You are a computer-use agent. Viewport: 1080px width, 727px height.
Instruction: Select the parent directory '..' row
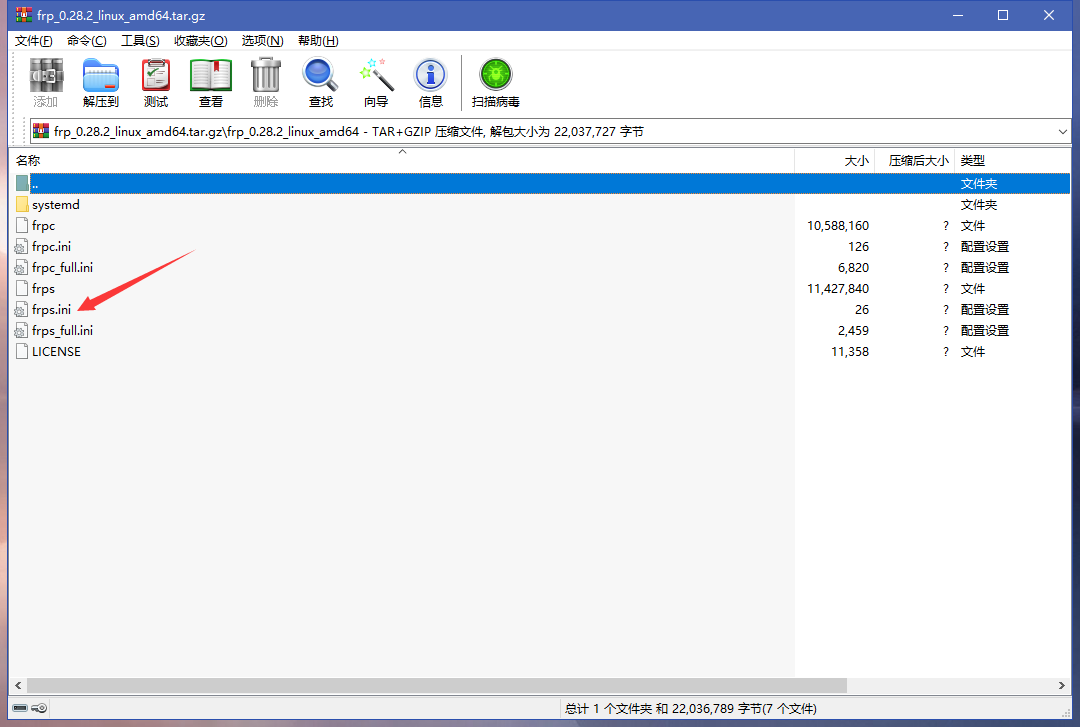coord(541,183)
